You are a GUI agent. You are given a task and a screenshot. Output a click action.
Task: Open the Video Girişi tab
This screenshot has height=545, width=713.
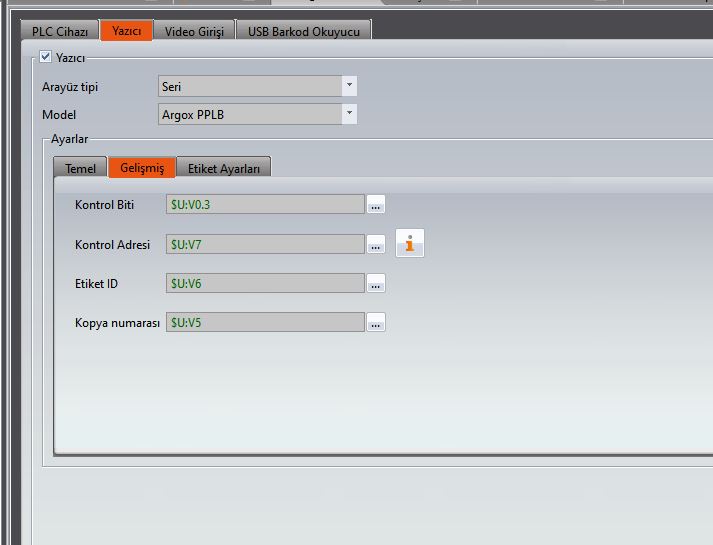tap(194, 31)
